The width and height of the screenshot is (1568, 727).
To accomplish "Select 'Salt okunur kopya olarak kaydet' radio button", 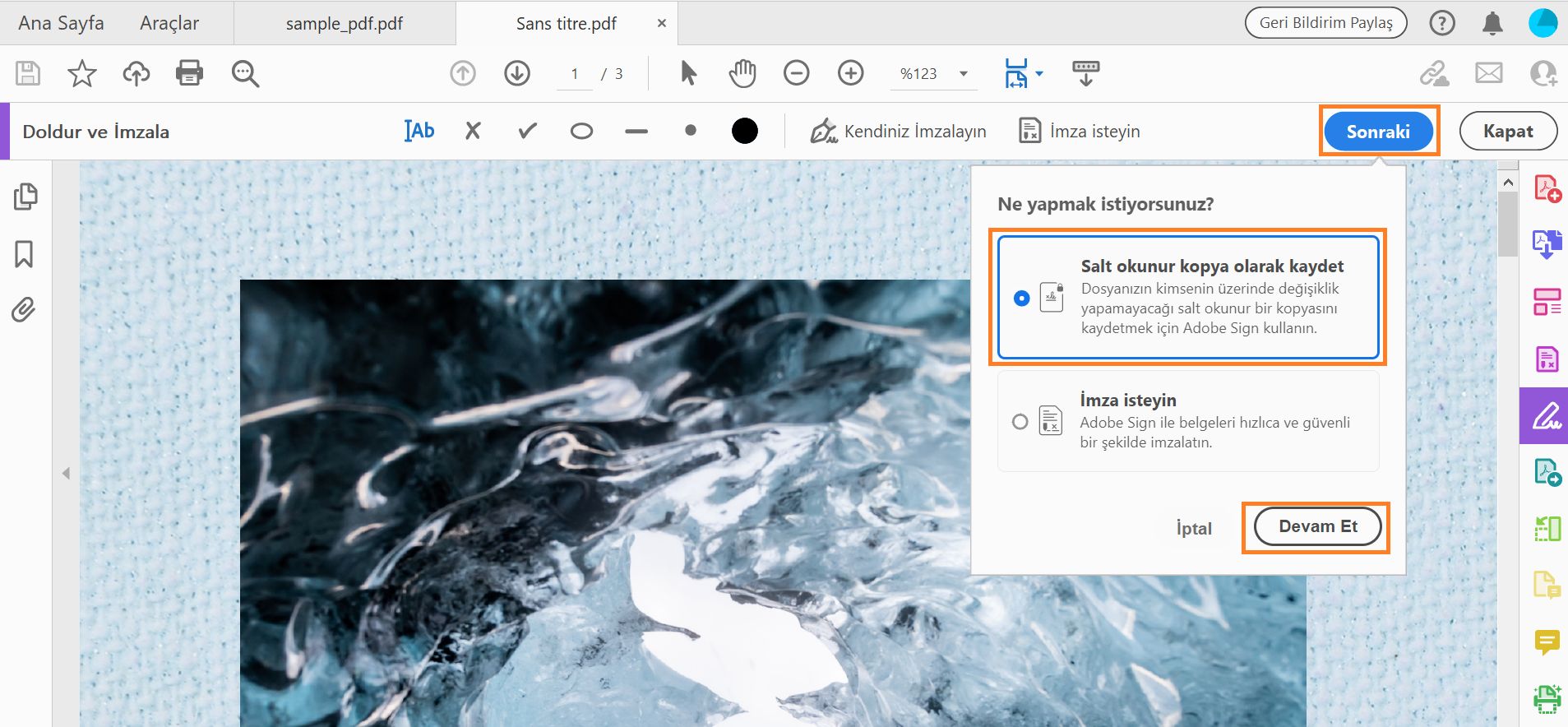I will [1021, 299].
